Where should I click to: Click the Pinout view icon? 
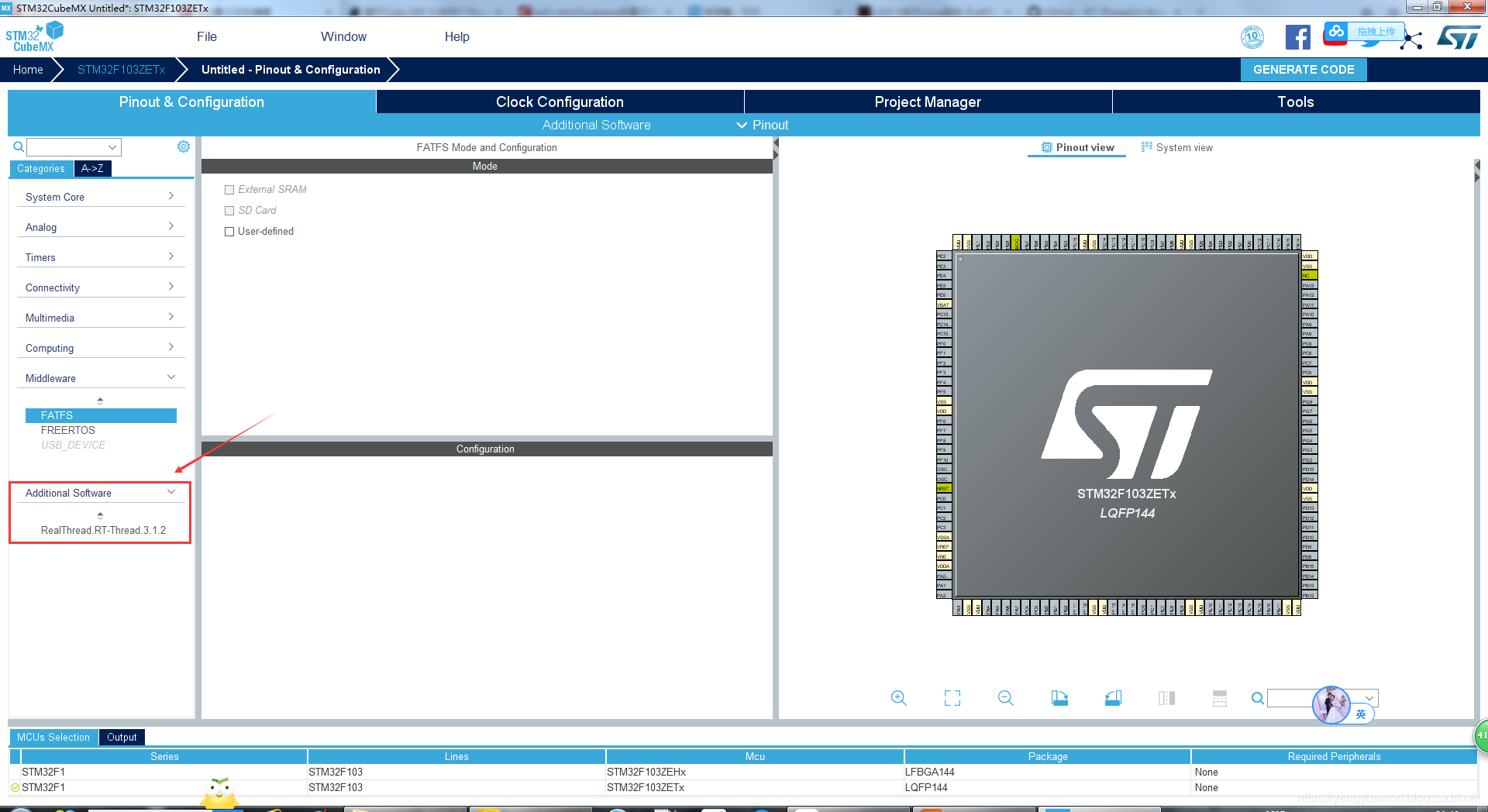(1046, 147)
